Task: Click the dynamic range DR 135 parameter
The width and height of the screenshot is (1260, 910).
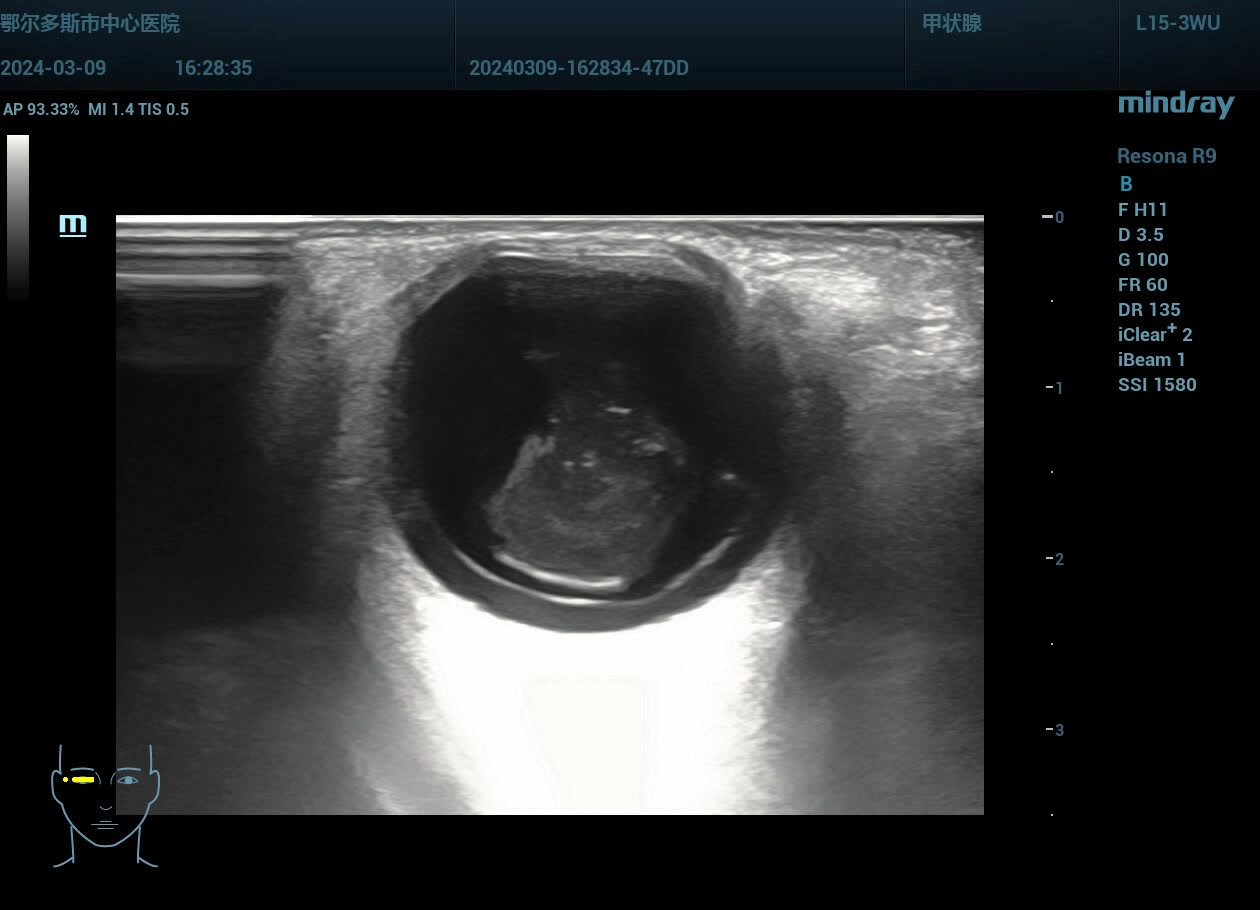Action: [x=1149, y=310]
